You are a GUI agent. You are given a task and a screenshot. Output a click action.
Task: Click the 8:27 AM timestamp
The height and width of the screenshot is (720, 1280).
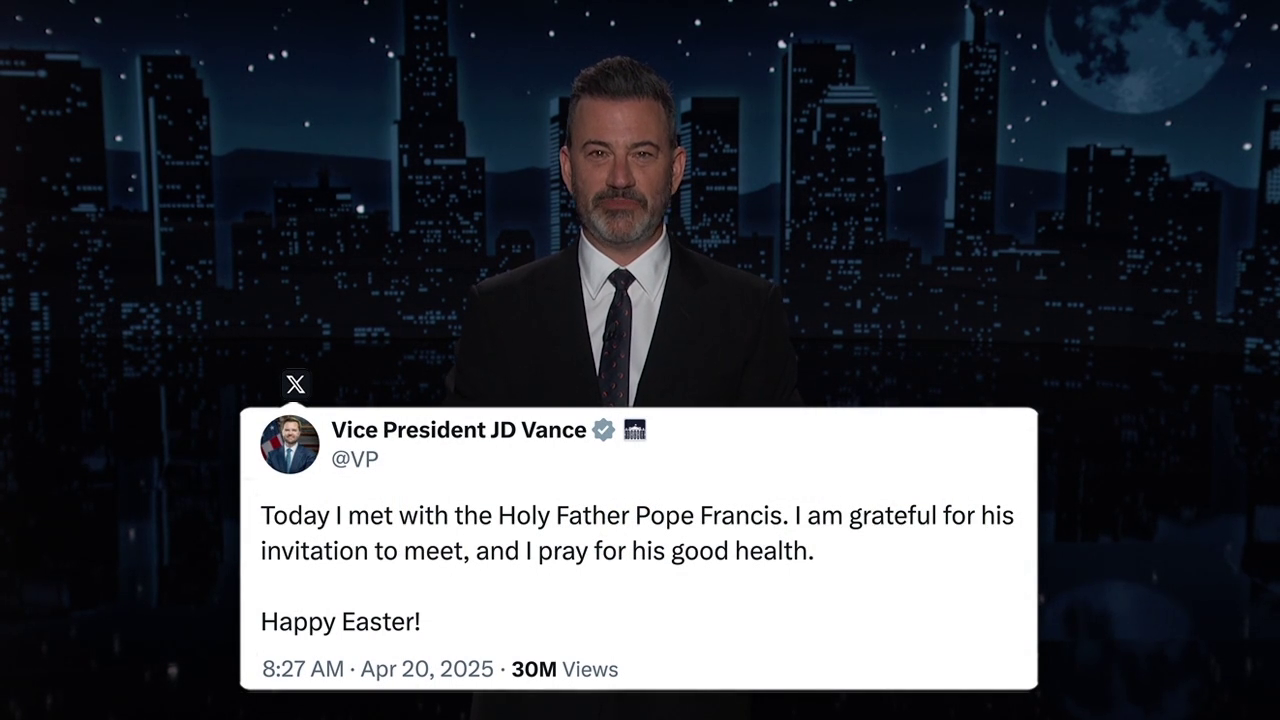tap(303, 669)
